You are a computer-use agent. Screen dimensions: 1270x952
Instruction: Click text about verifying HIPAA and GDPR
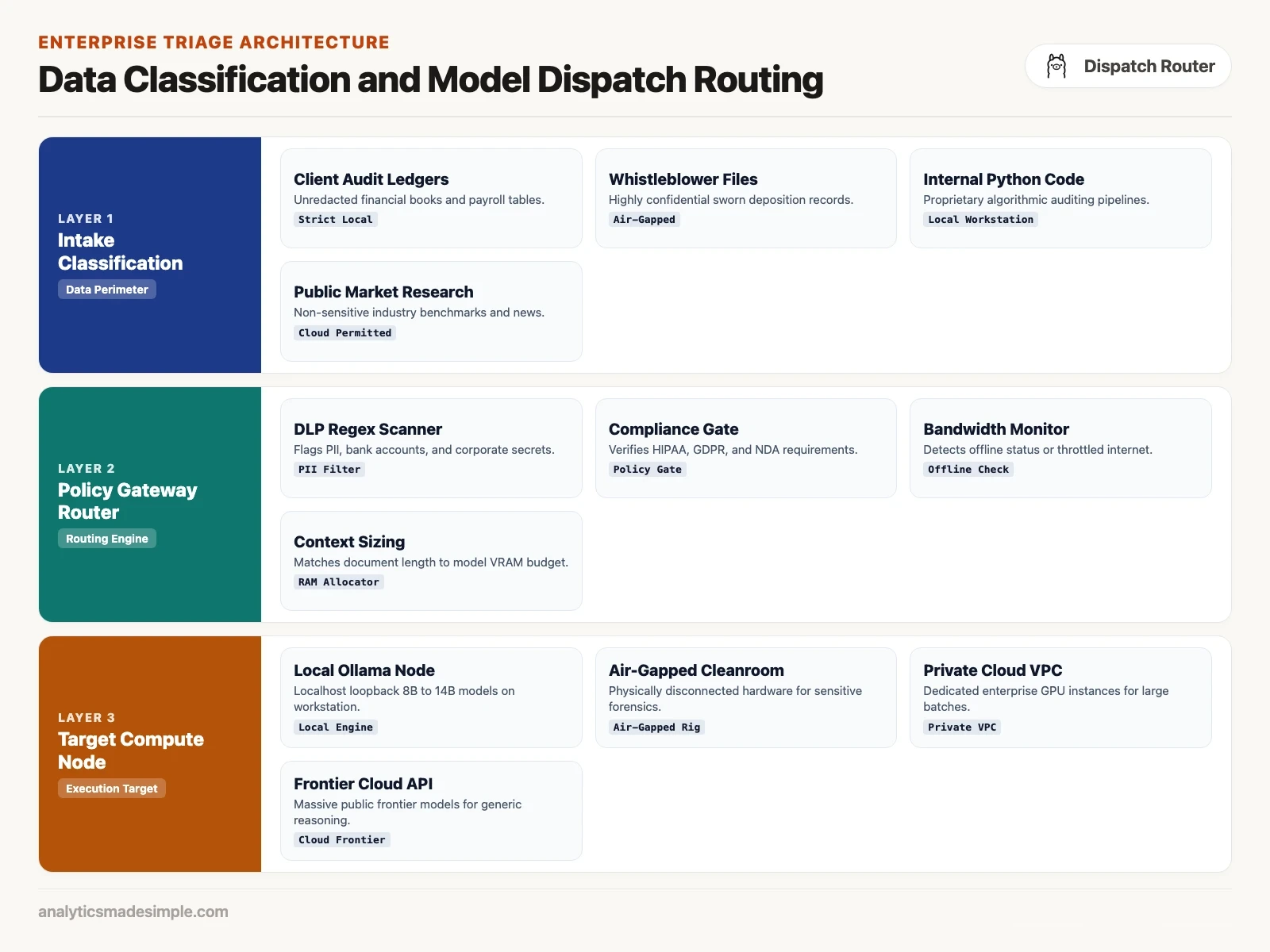tap(733, 450)
